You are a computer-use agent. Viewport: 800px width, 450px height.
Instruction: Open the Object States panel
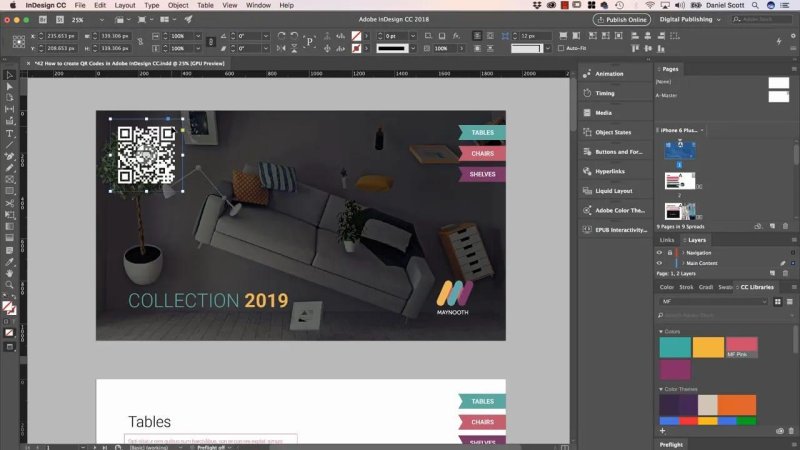[x=613, y=132]
